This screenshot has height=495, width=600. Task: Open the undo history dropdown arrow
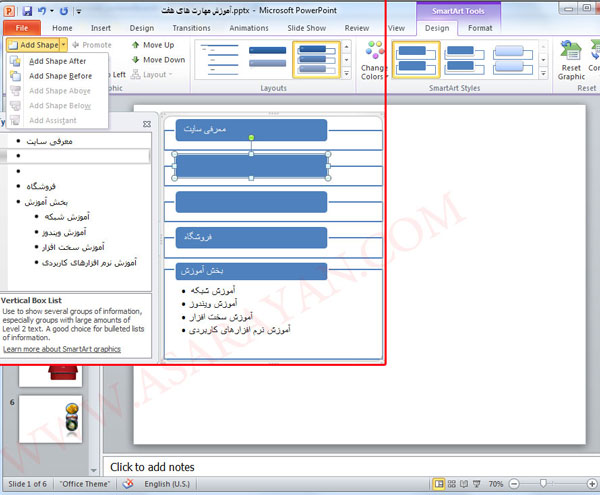click(x=52, y=11)
